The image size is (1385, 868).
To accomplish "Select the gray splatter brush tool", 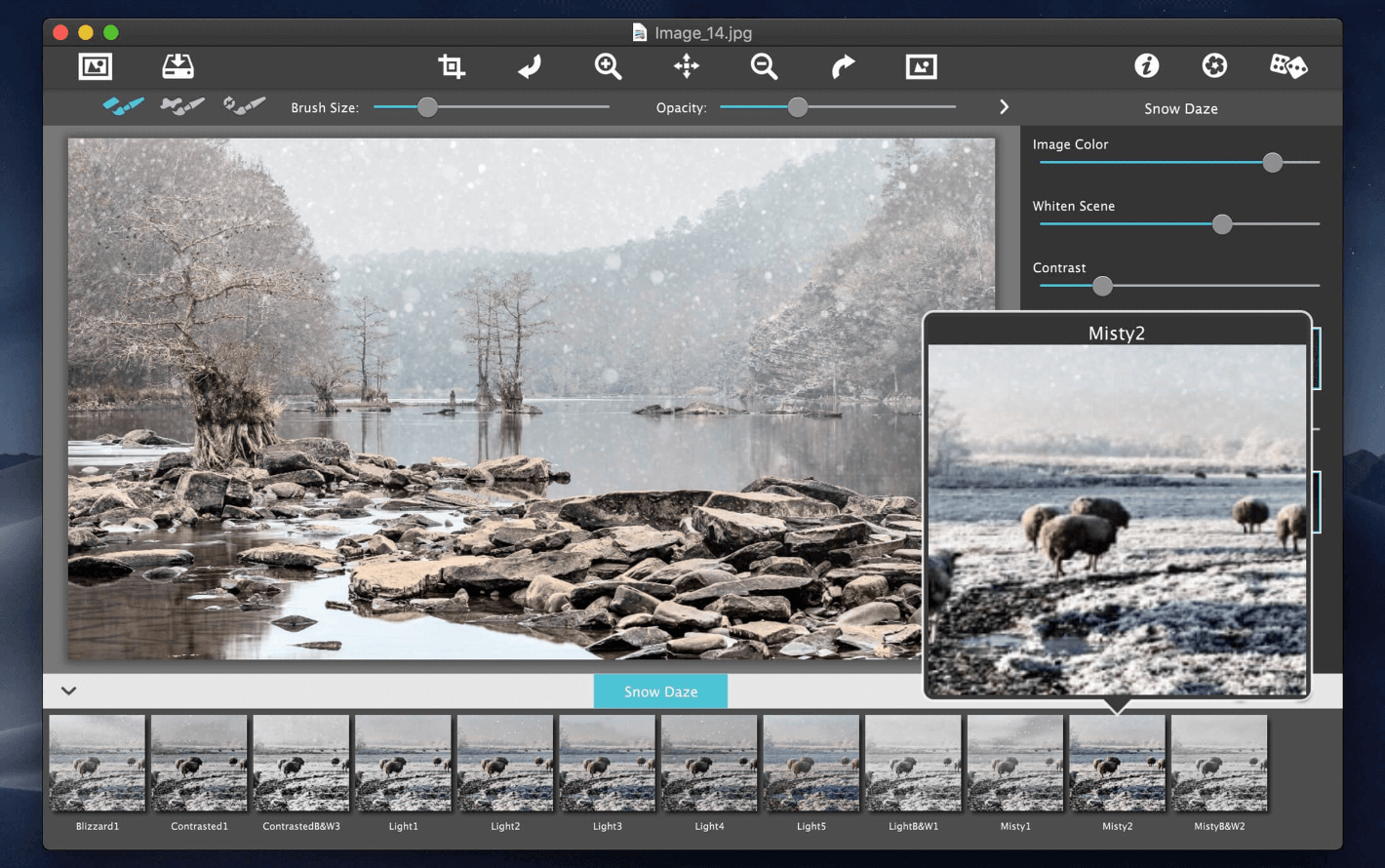I will (182, 106).
